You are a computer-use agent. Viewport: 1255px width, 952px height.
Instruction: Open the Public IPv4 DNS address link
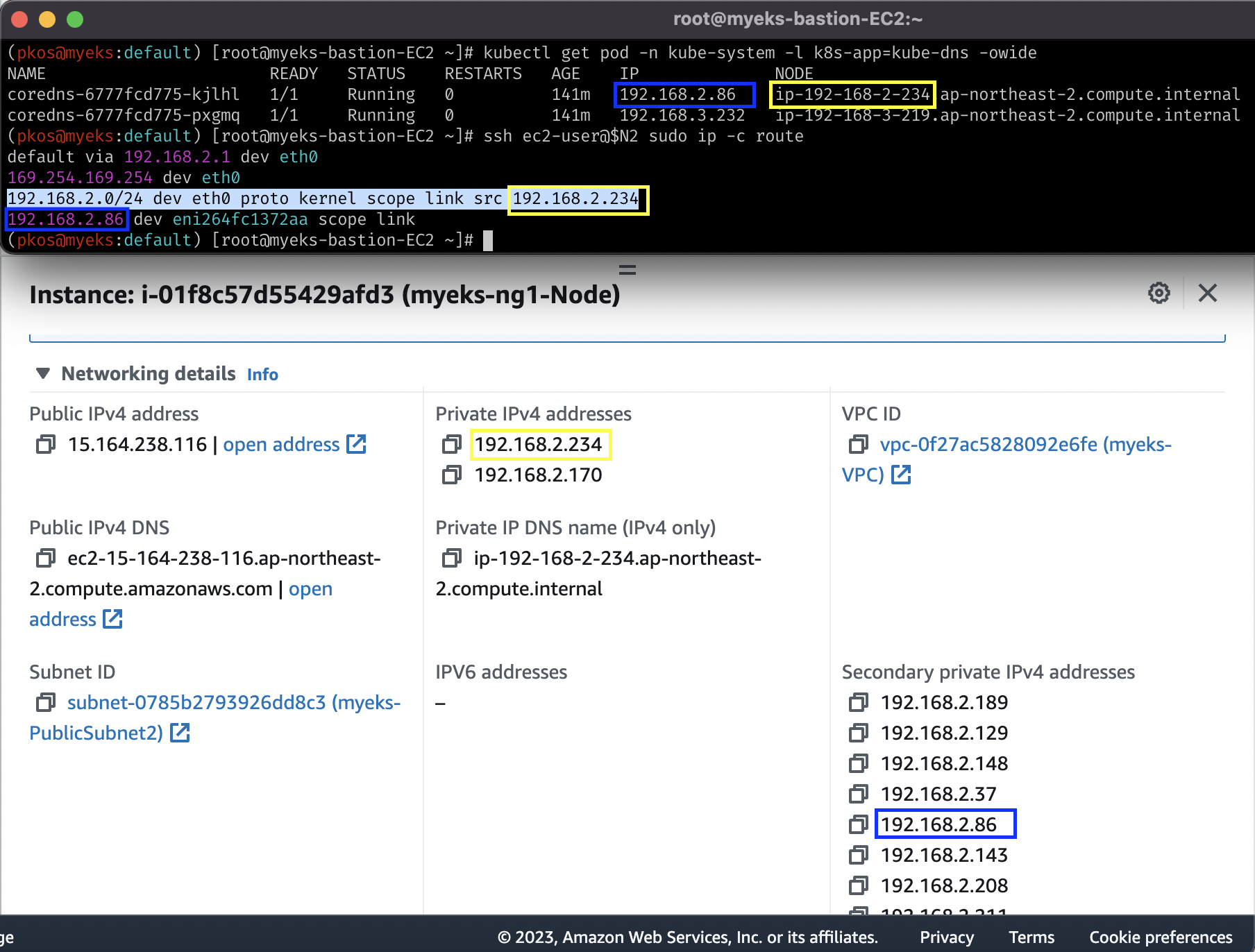310,589
